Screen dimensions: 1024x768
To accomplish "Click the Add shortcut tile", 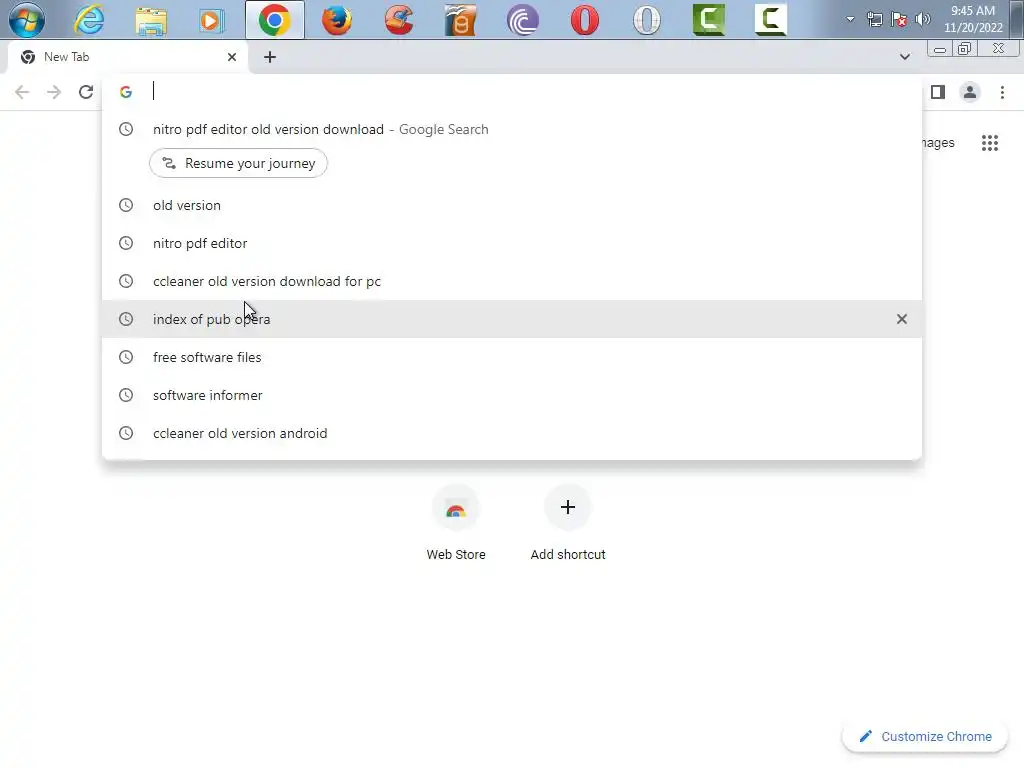I will pos(568,523).
